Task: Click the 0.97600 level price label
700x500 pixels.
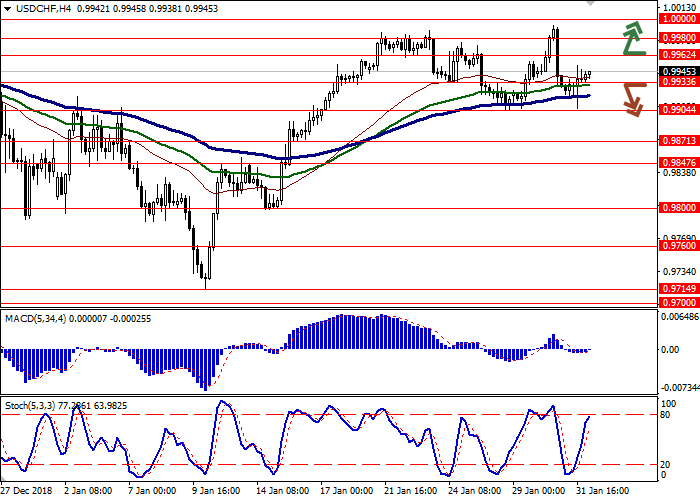Action: 679,246
